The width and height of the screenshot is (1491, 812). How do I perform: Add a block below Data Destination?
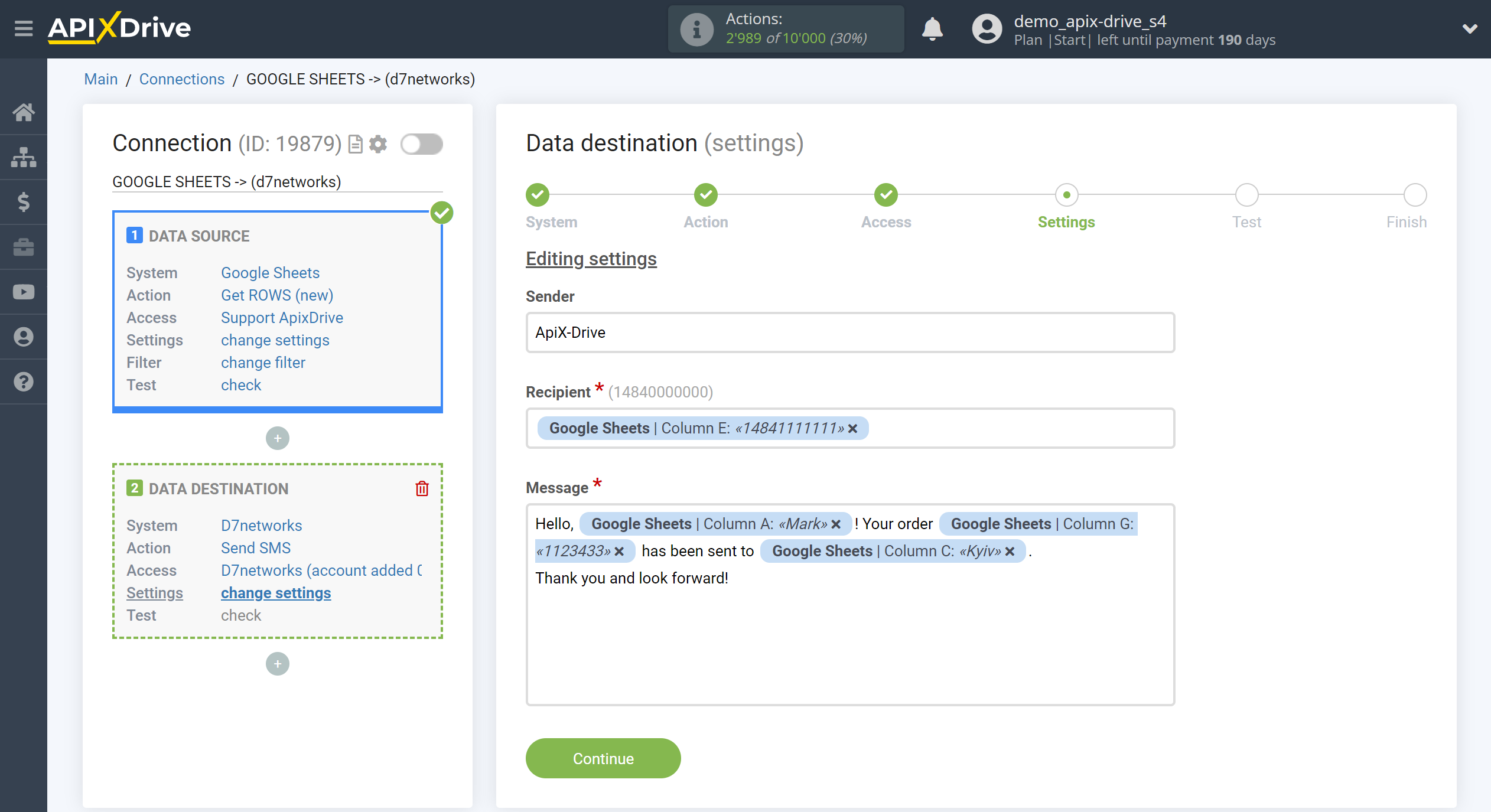[x=278, y=664]
